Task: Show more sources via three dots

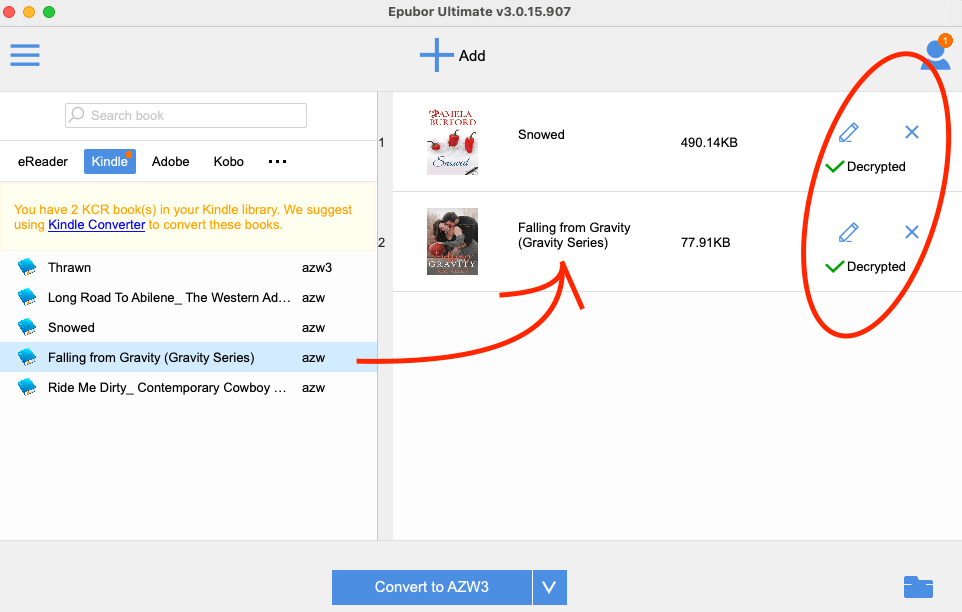Action: click(277, 162)
